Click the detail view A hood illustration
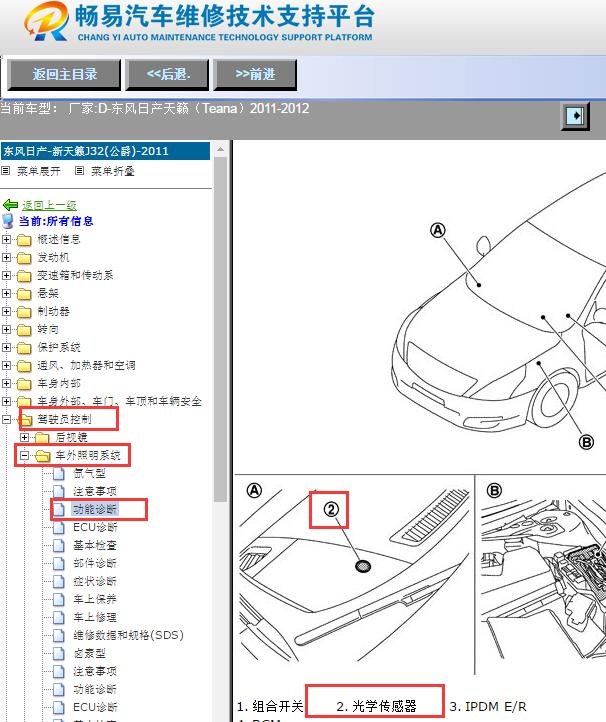This screenshot has height=722, width=606. tap(355, 576)
